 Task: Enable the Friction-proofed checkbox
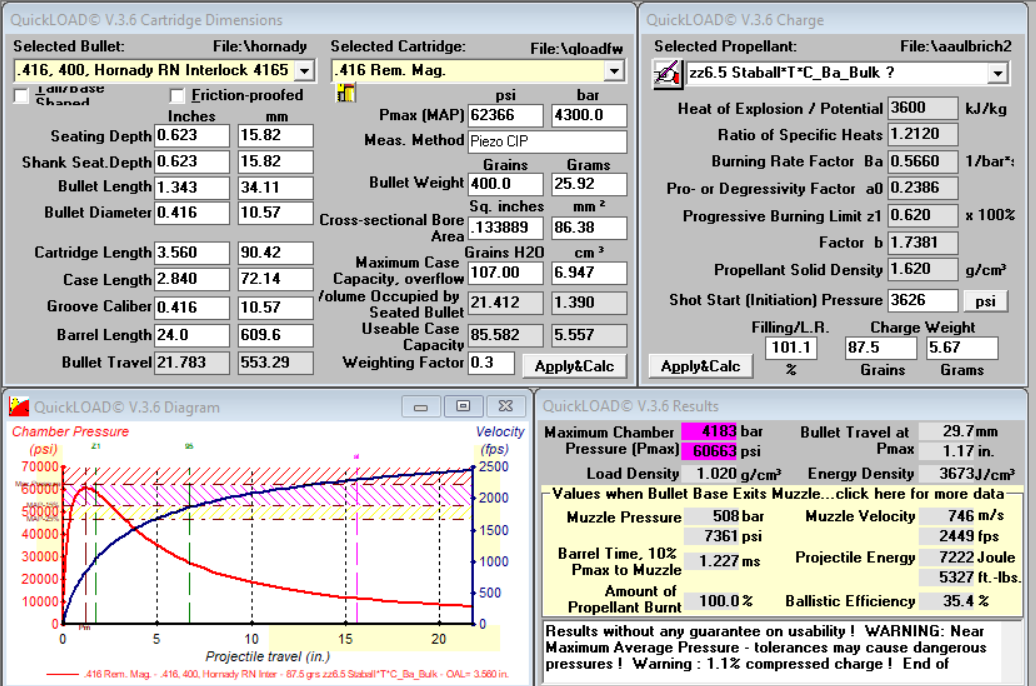coord(177,96)
